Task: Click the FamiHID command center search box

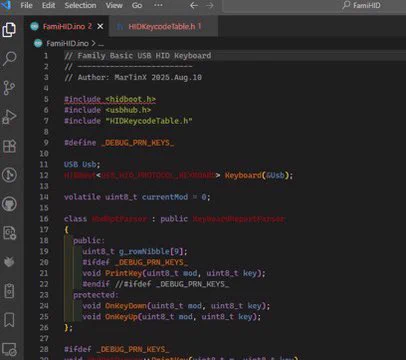Action: [314, 5]
